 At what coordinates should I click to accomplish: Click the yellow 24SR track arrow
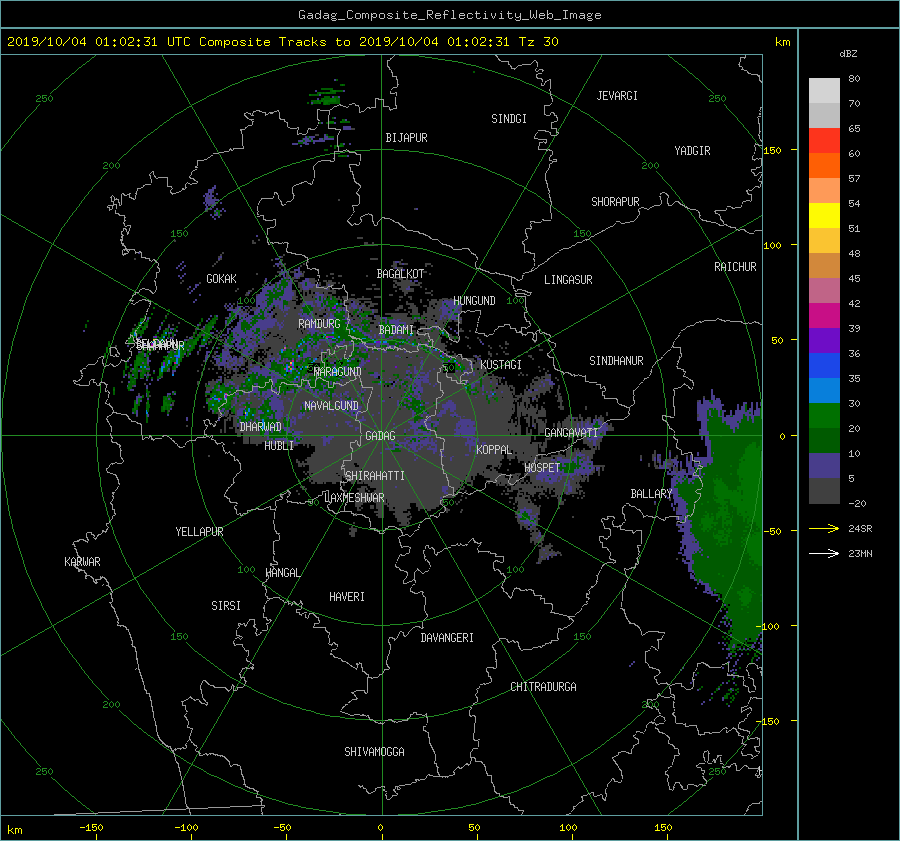[x=824, y=528]
